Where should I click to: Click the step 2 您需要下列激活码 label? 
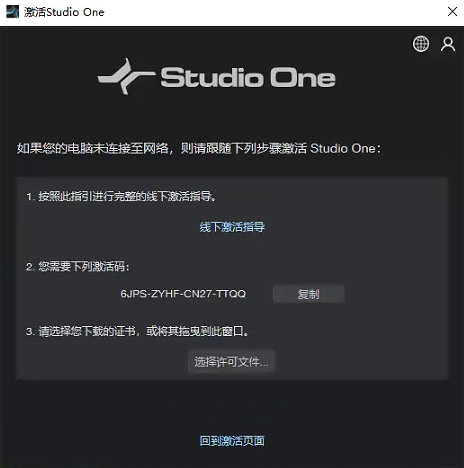78,267
